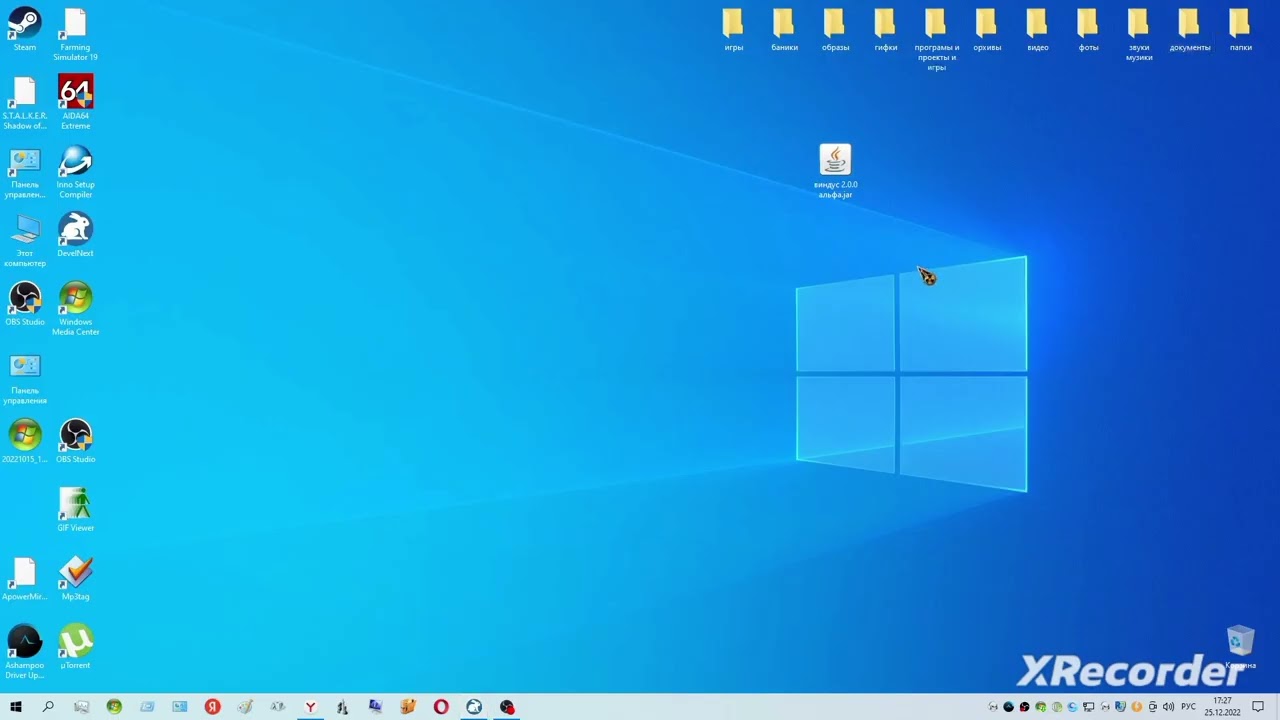
Task: Select the звуки музики folder
Action: 1139,35
